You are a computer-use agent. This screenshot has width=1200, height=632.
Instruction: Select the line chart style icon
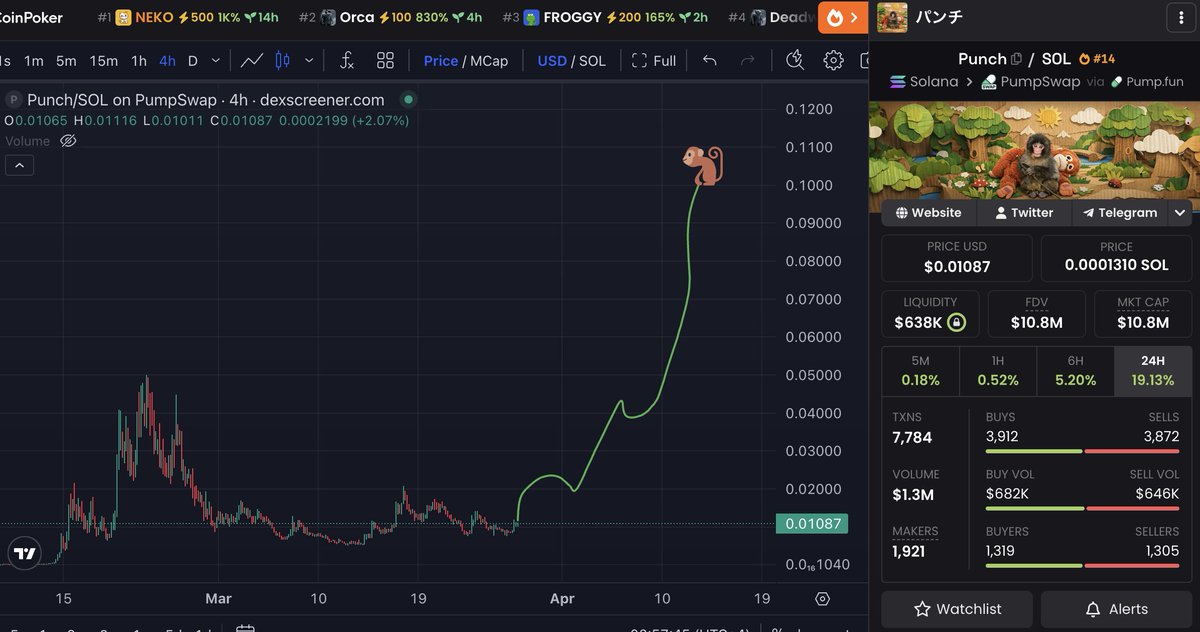[252, 61]
